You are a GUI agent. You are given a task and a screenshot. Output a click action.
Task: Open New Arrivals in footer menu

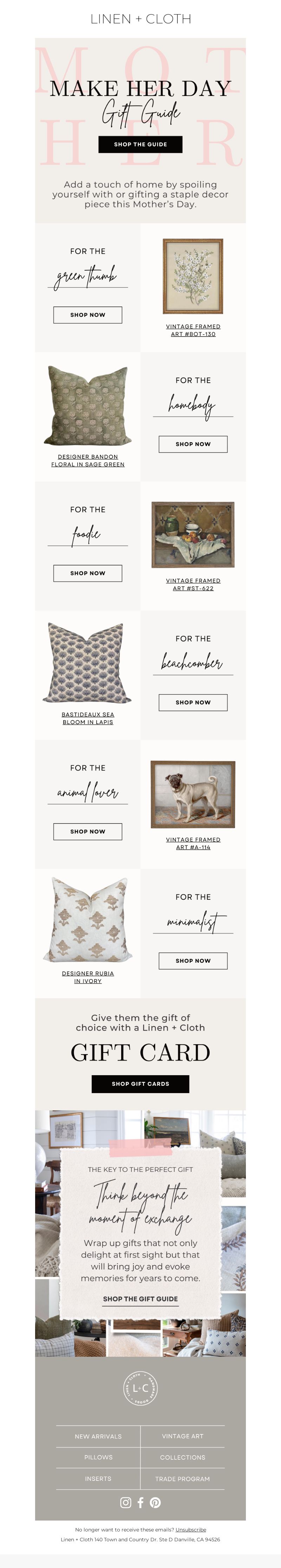click(98, 1436)
